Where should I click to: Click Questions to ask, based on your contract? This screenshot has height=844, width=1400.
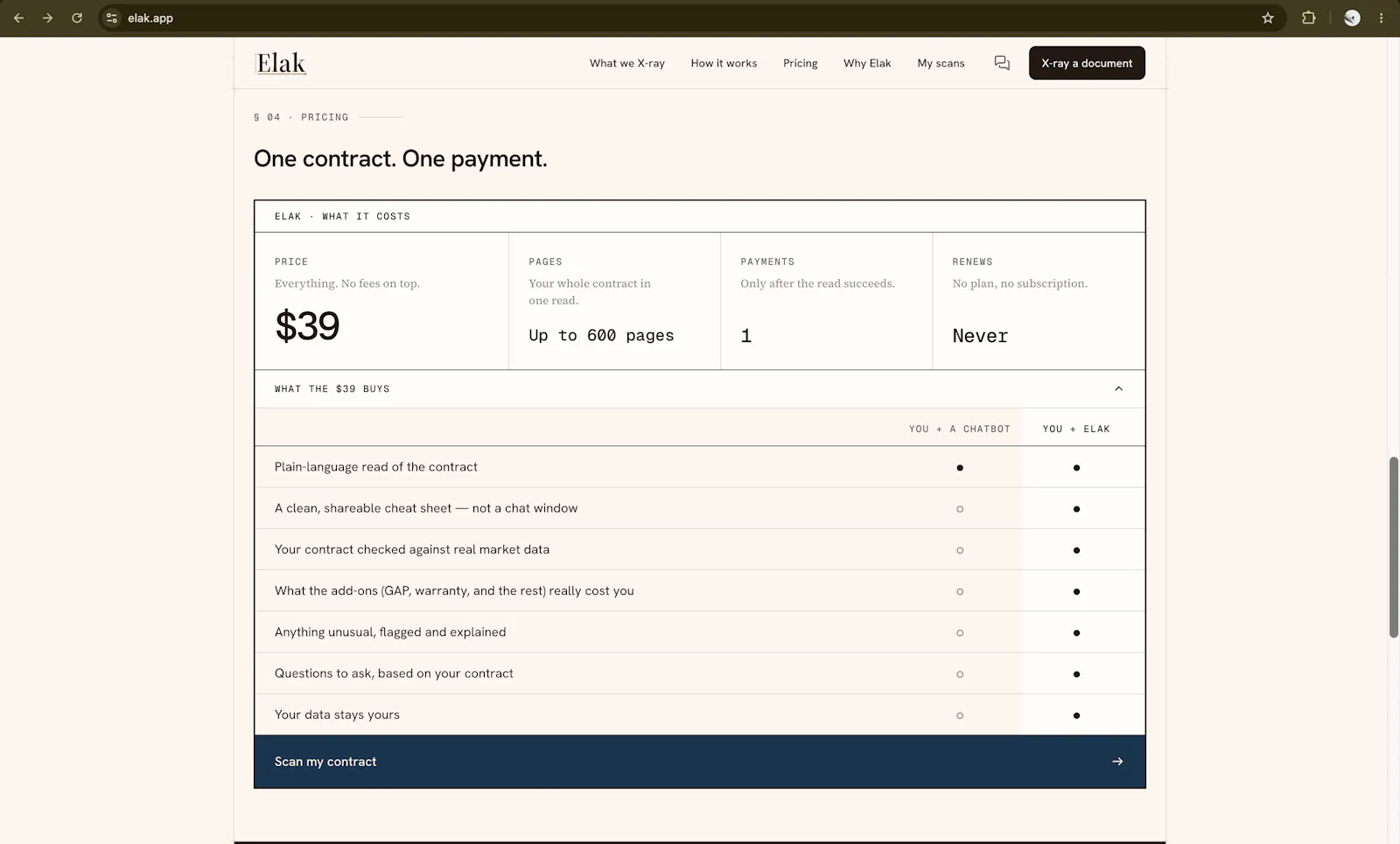394,673
